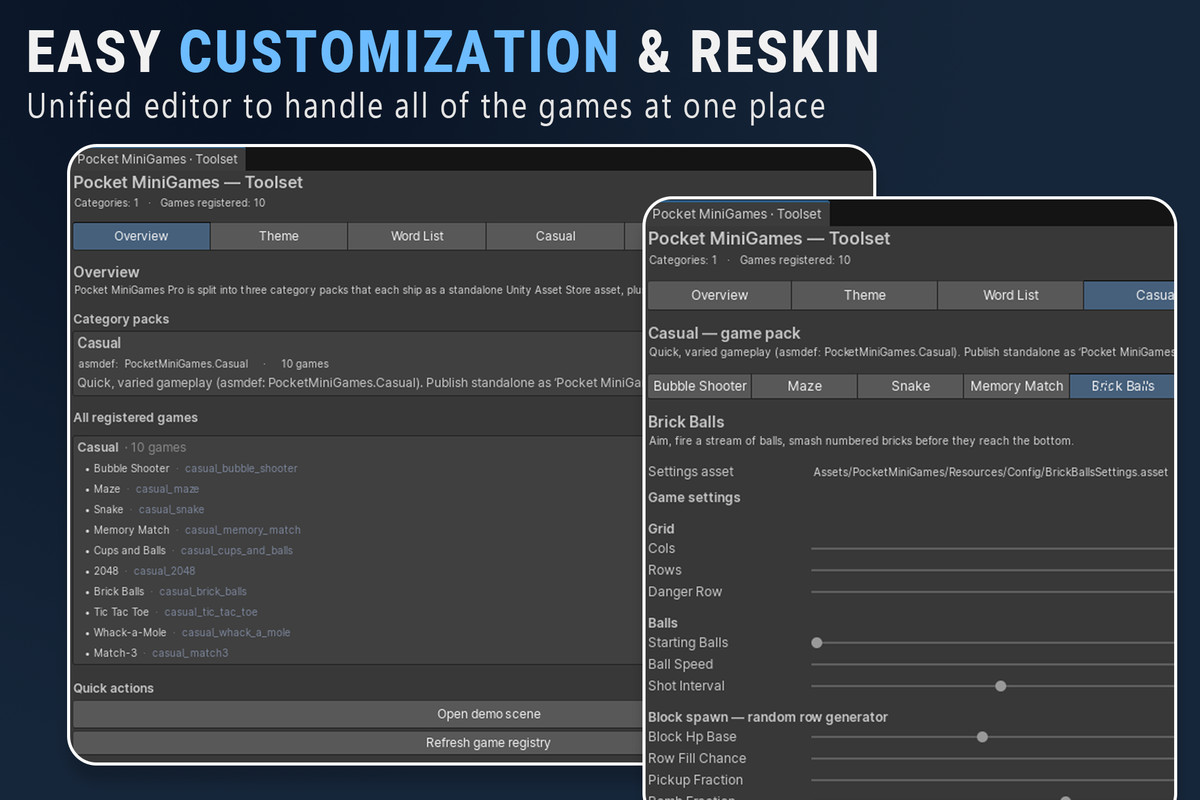Screen dimensions: 1200x800
Task: Click the Refresh game registry button
Action: 488,743
